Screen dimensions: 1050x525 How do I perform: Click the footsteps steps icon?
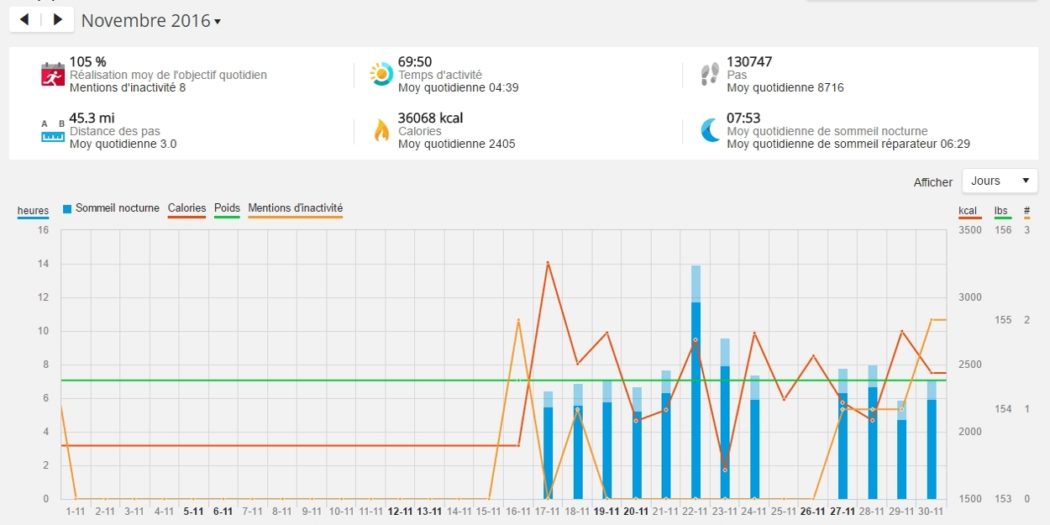pos(709,74)
